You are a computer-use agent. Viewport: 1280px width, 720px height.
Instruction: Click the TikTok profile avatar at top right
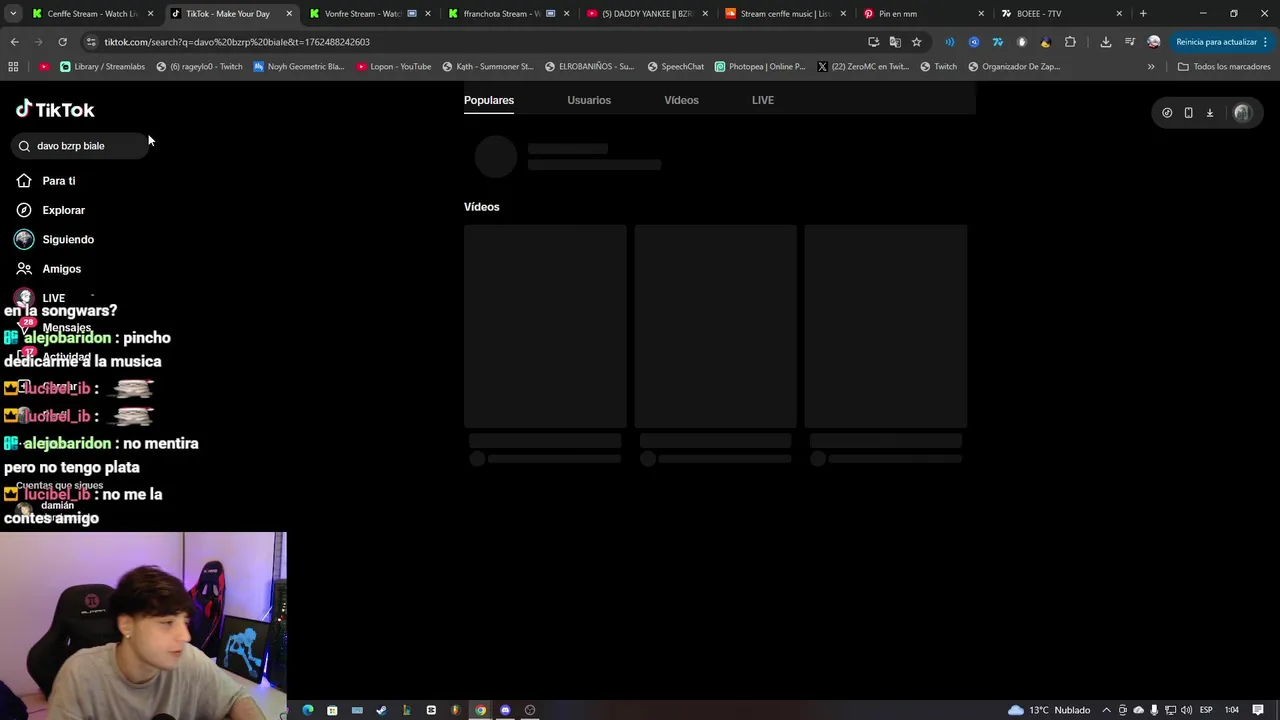pyautogui.click(x=1243, y=113)
